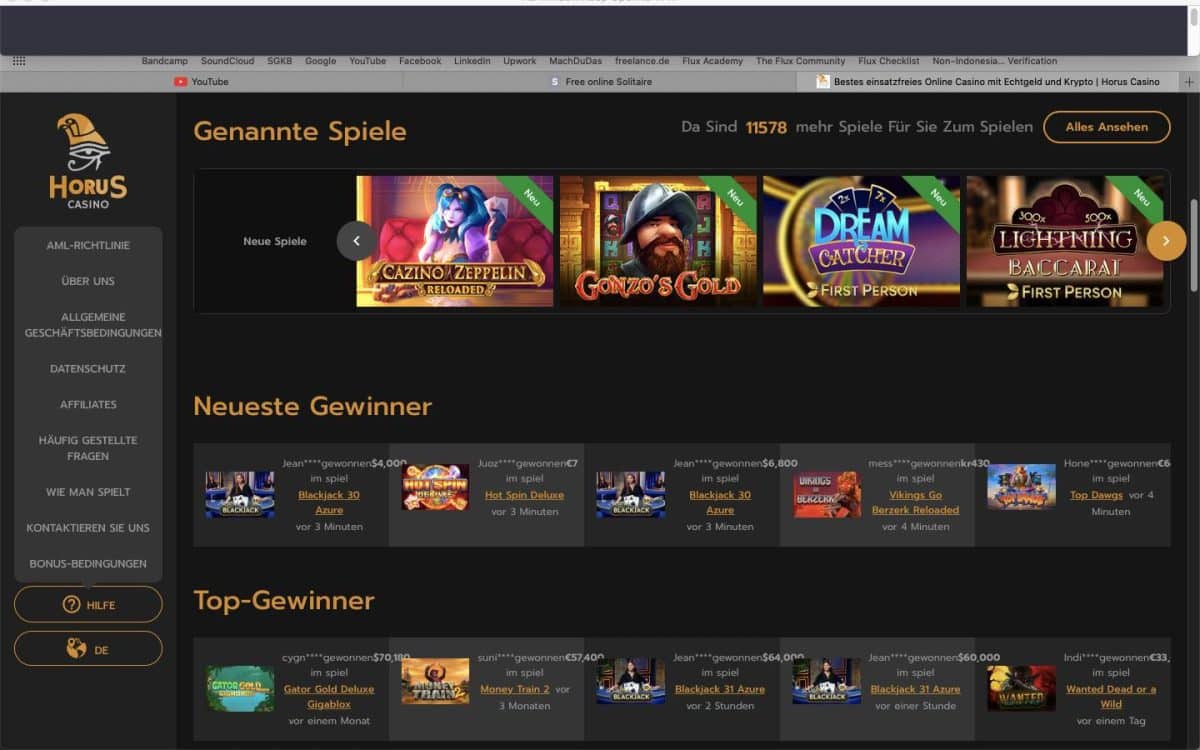Open Kontaktieren Sie Uns menu item

click(88, 528)
